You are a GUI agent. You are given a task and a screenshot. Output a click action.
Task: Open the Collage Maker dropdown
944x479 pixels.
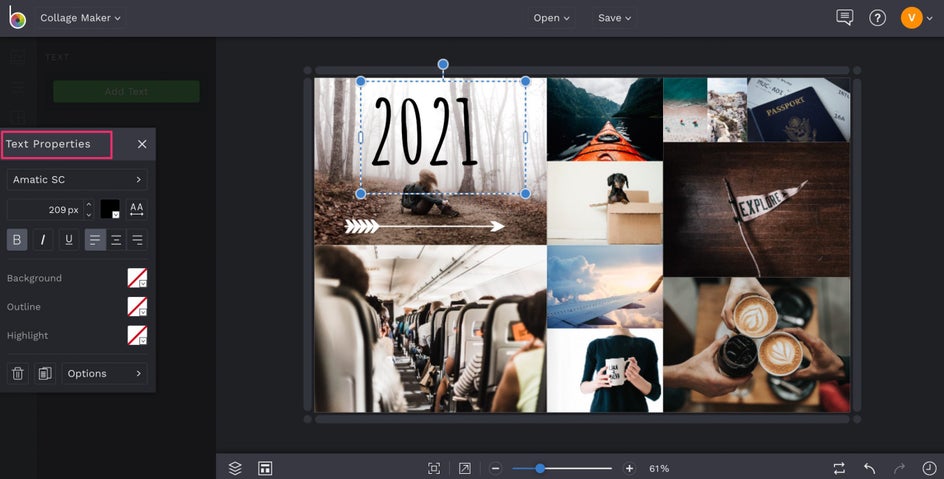click(80, 18)
